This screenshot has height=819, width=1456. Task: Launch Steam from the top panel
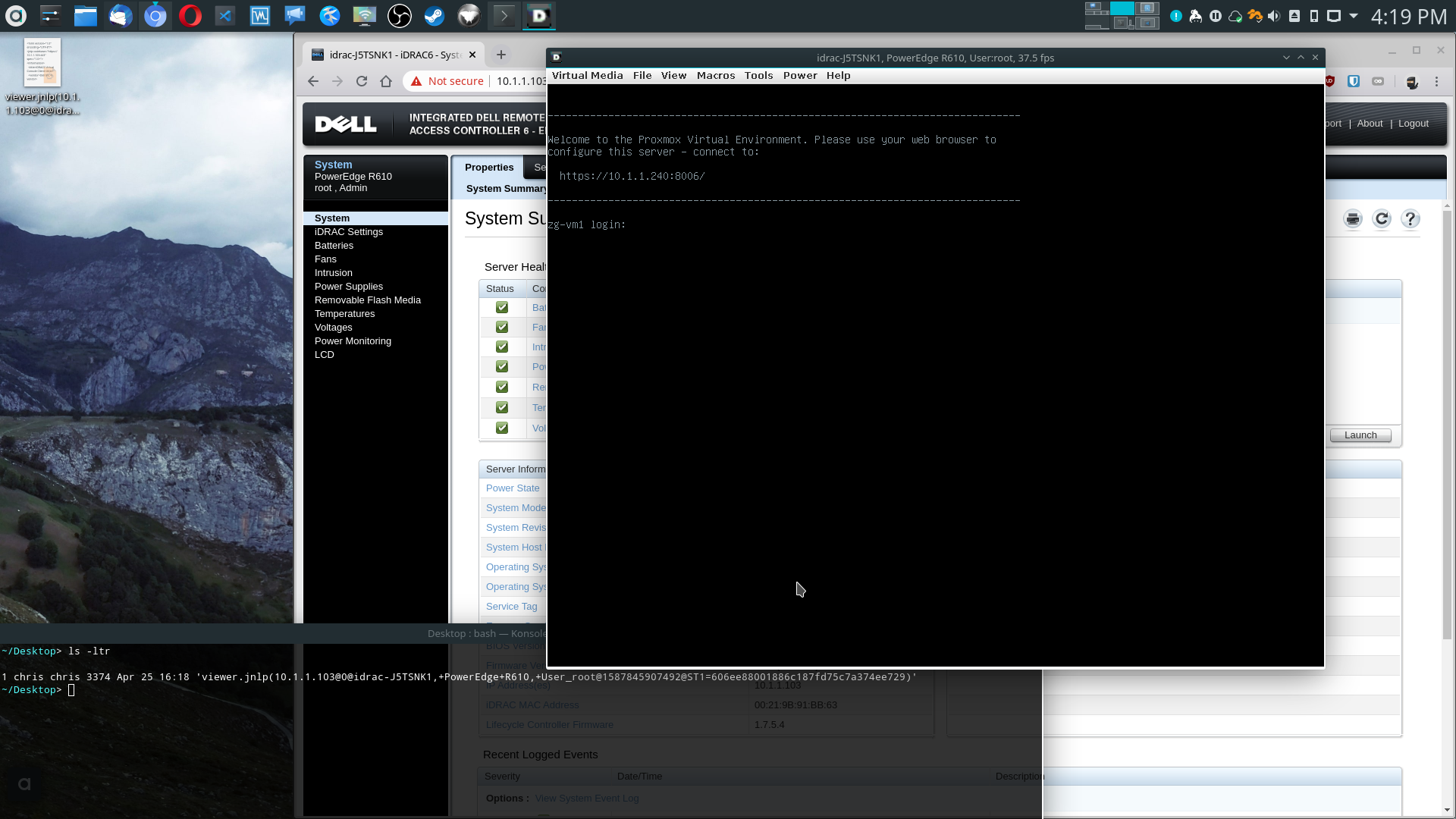pyautogui.click(x=435, y=15)
